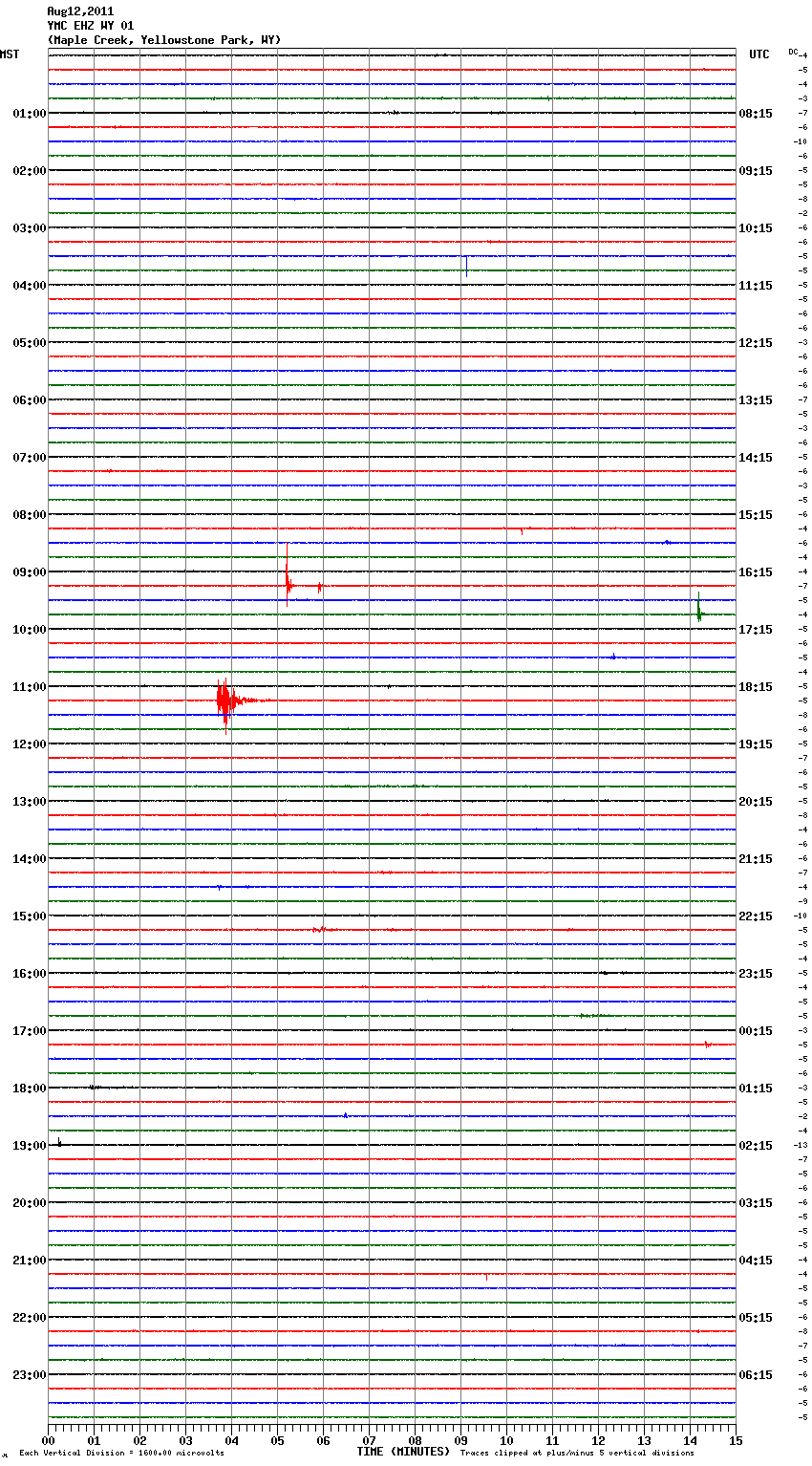
Task: Click the DC offset column header
Action: point(793,52)
